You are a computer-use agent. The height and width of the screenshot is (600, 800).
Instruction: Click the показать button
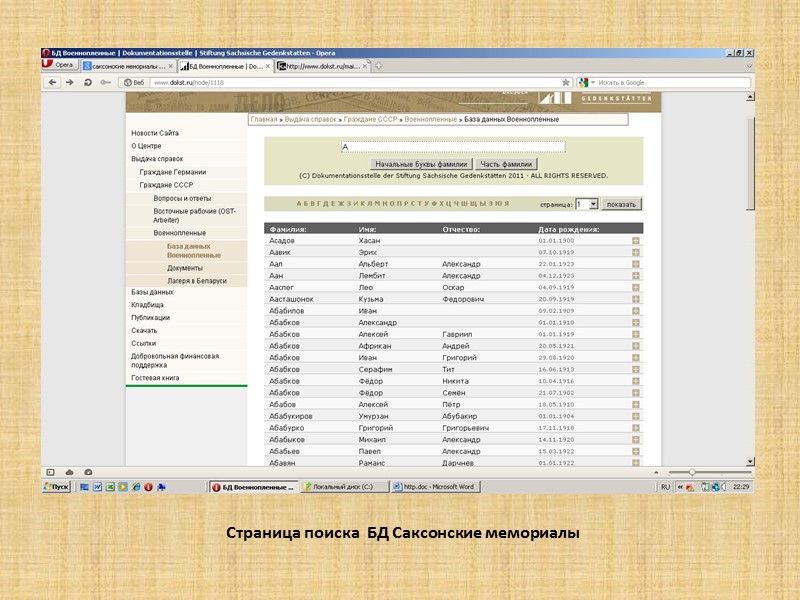tap(621, 204)
